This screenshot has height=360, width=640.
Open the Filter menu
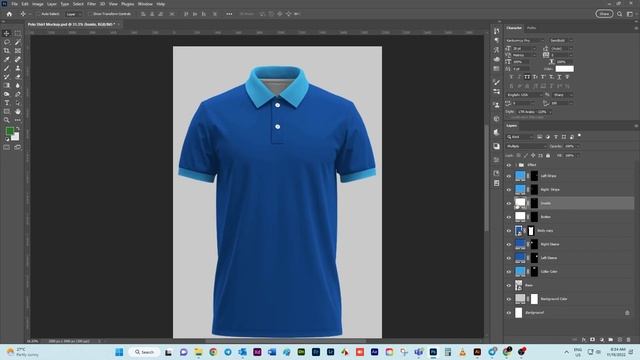point(91,4)
